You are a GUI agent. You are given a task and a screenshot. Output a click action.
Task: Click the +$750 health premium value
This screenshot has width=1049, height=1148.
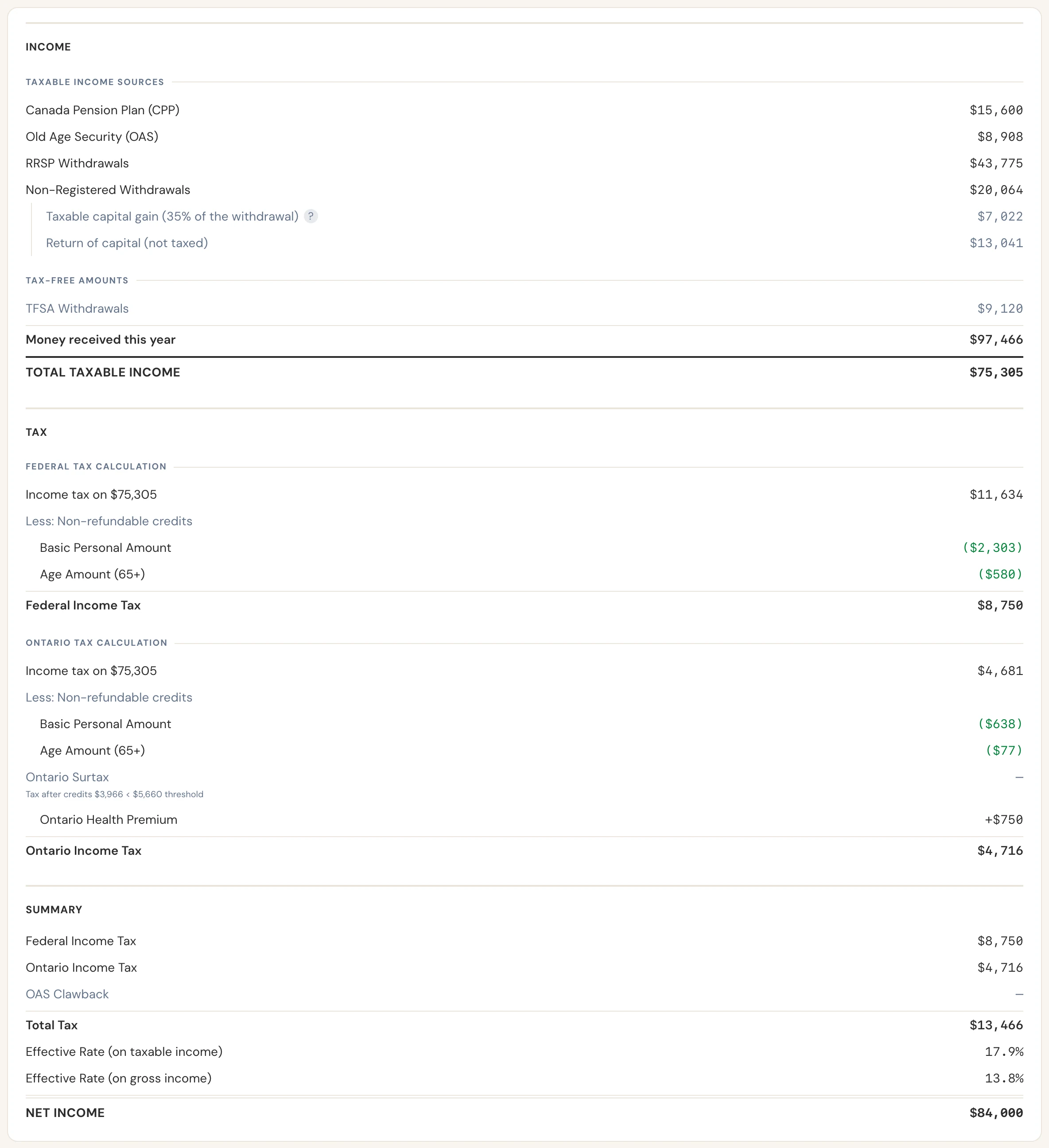point(1004,820)
